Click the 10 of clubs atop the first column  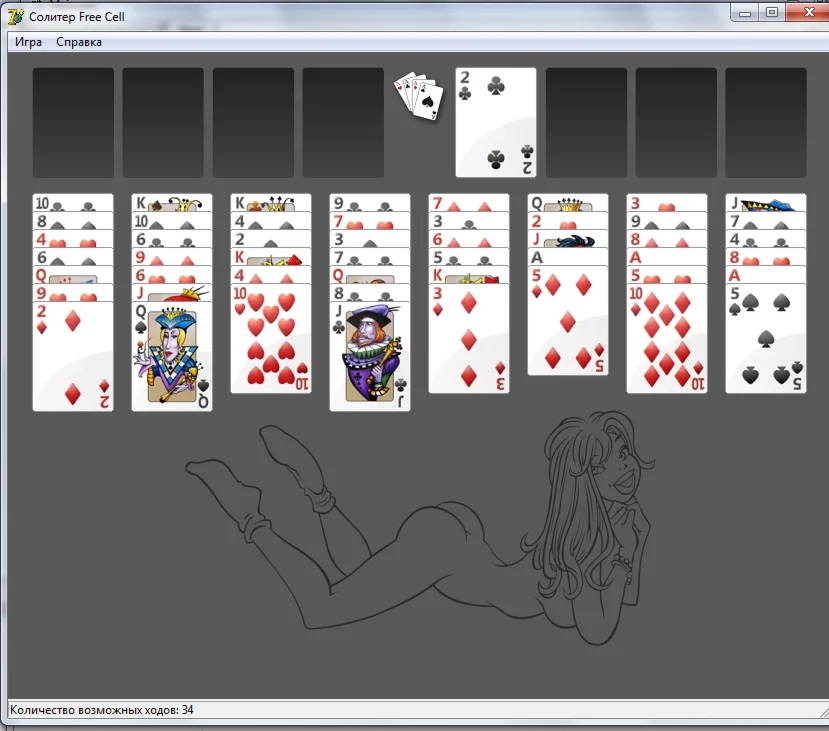[73, 203]
